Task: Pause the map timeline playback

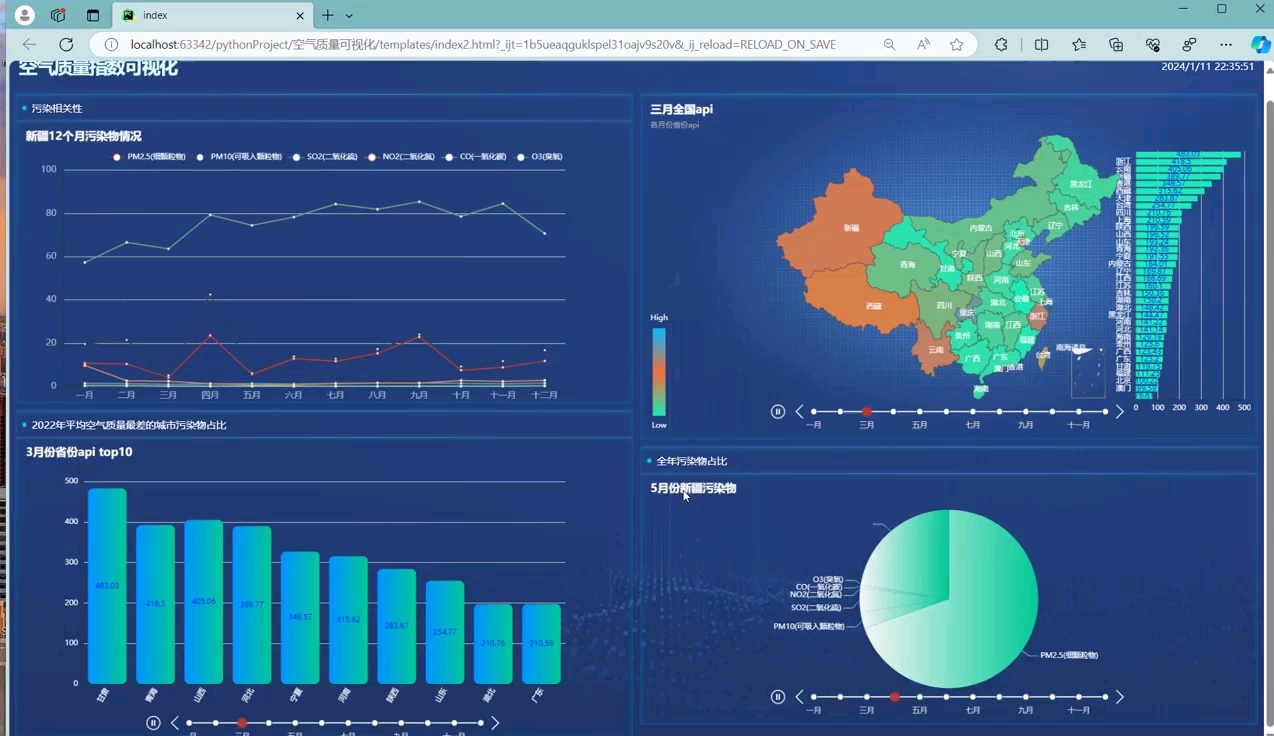Action: click(778, 411)
